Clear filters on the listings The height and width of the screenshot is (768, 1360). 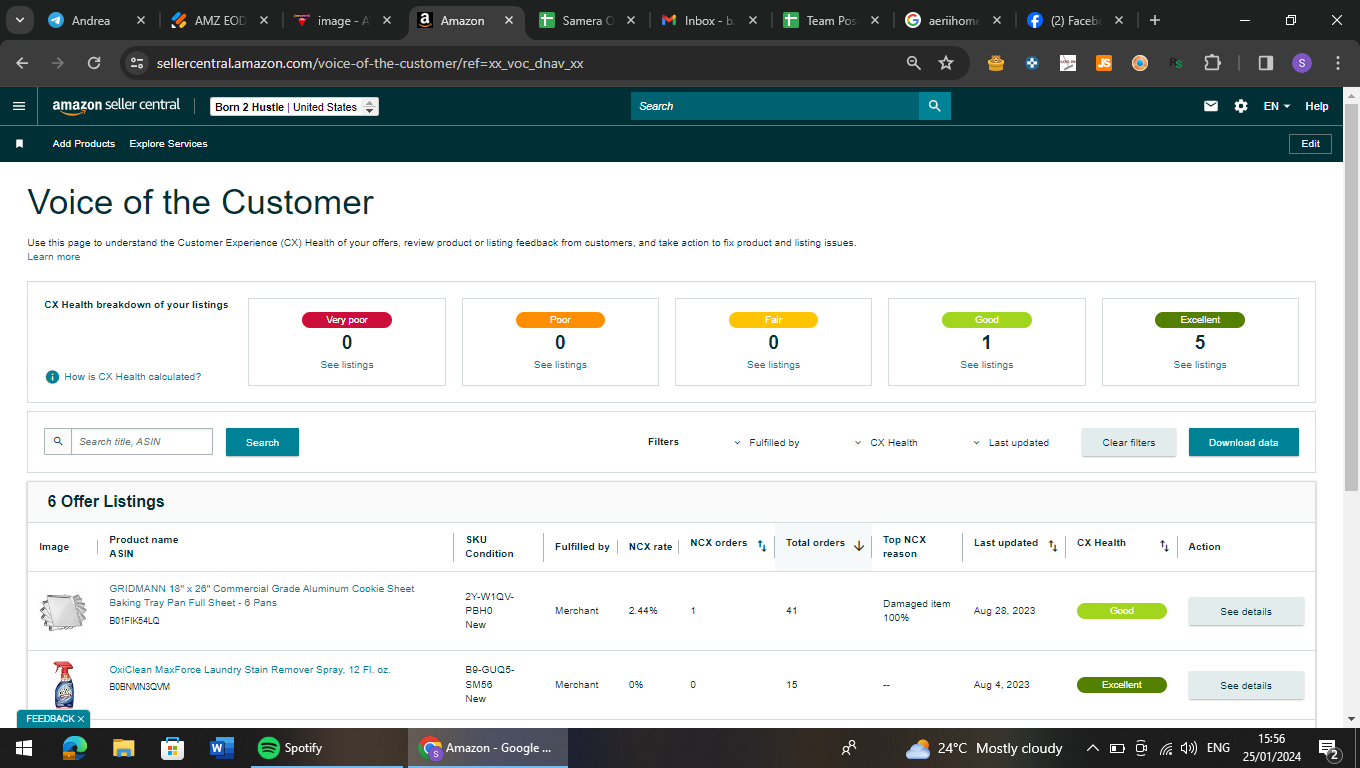pyautogui.click(x=1129, y=442)
